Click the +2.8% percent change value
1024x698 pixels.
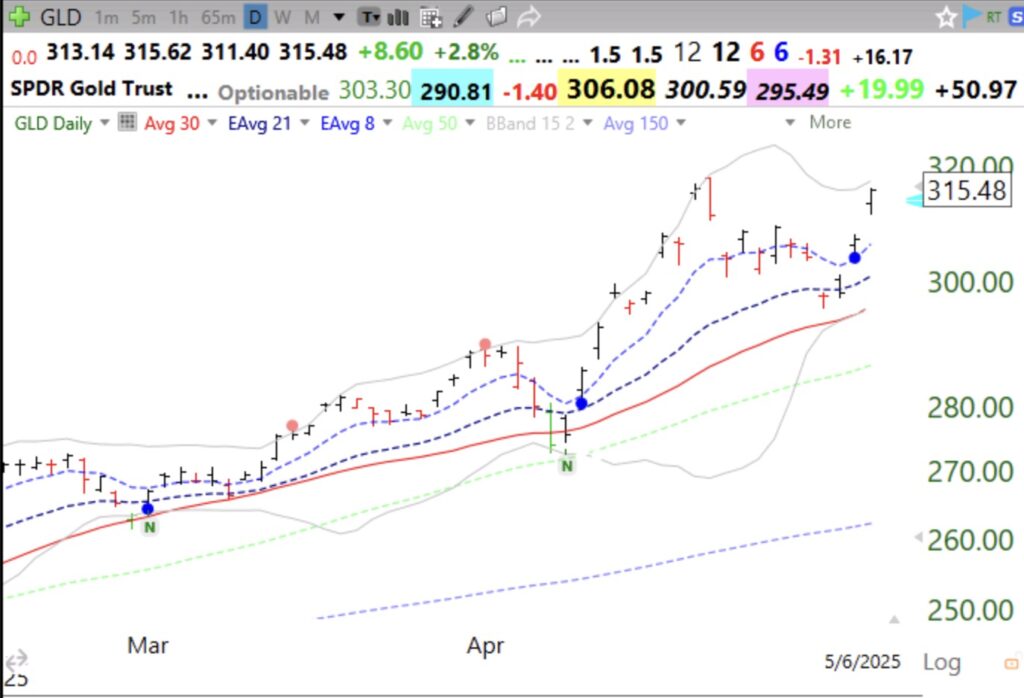pyautogui.click(x=466, y=51)
